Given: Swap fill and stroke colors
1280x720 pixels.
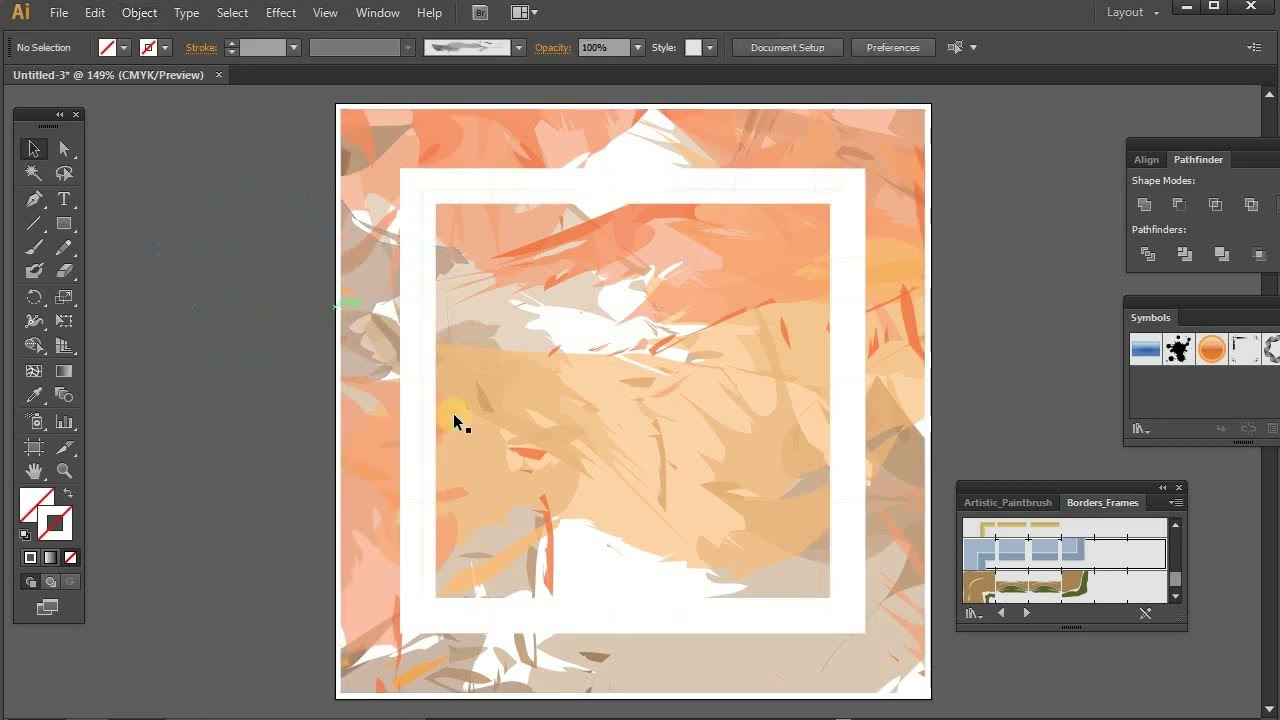Looking at the screenshot, I should tap(68, 493).
